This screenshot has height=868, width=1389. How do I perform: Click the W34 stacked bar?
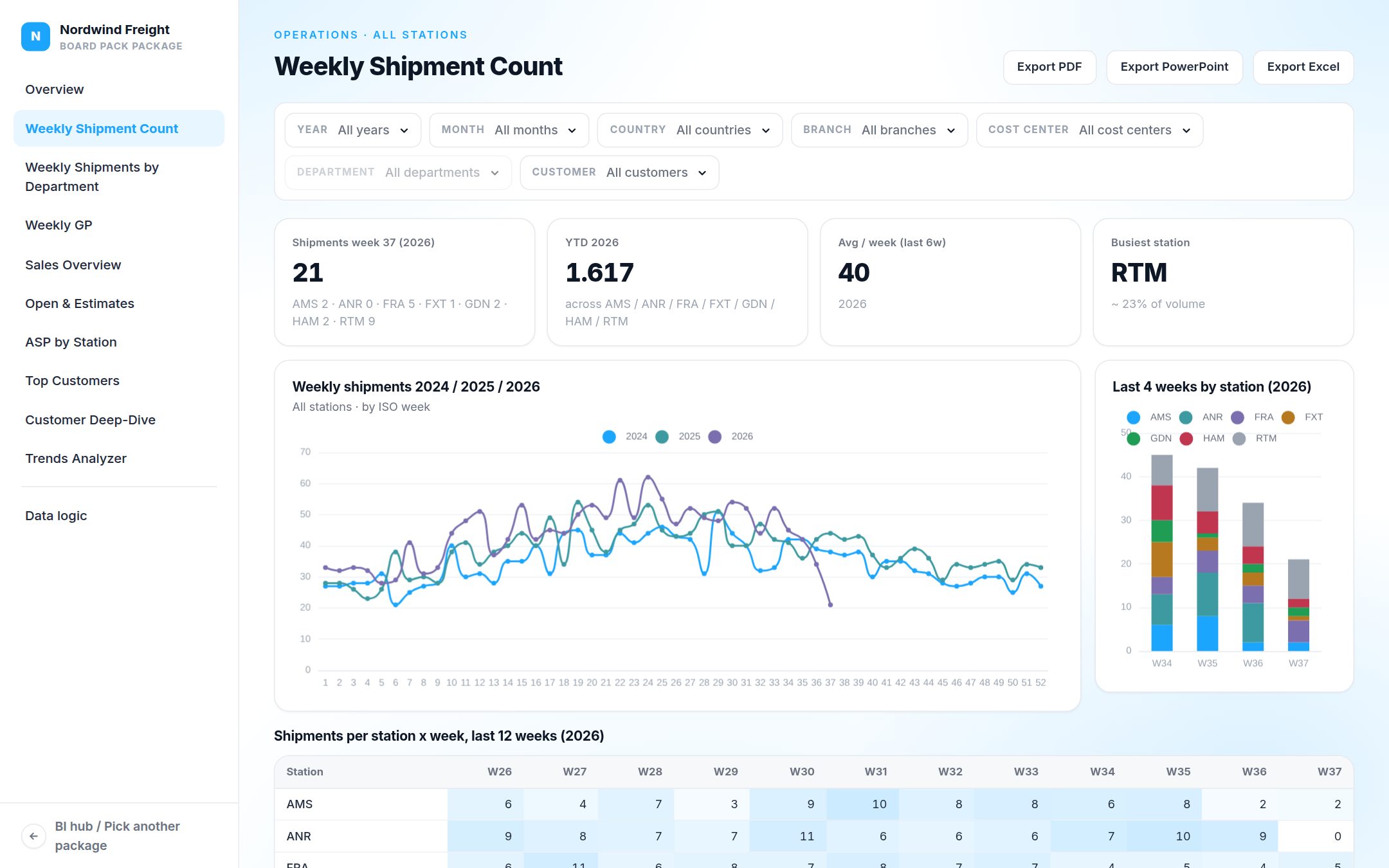(1161, 553)
